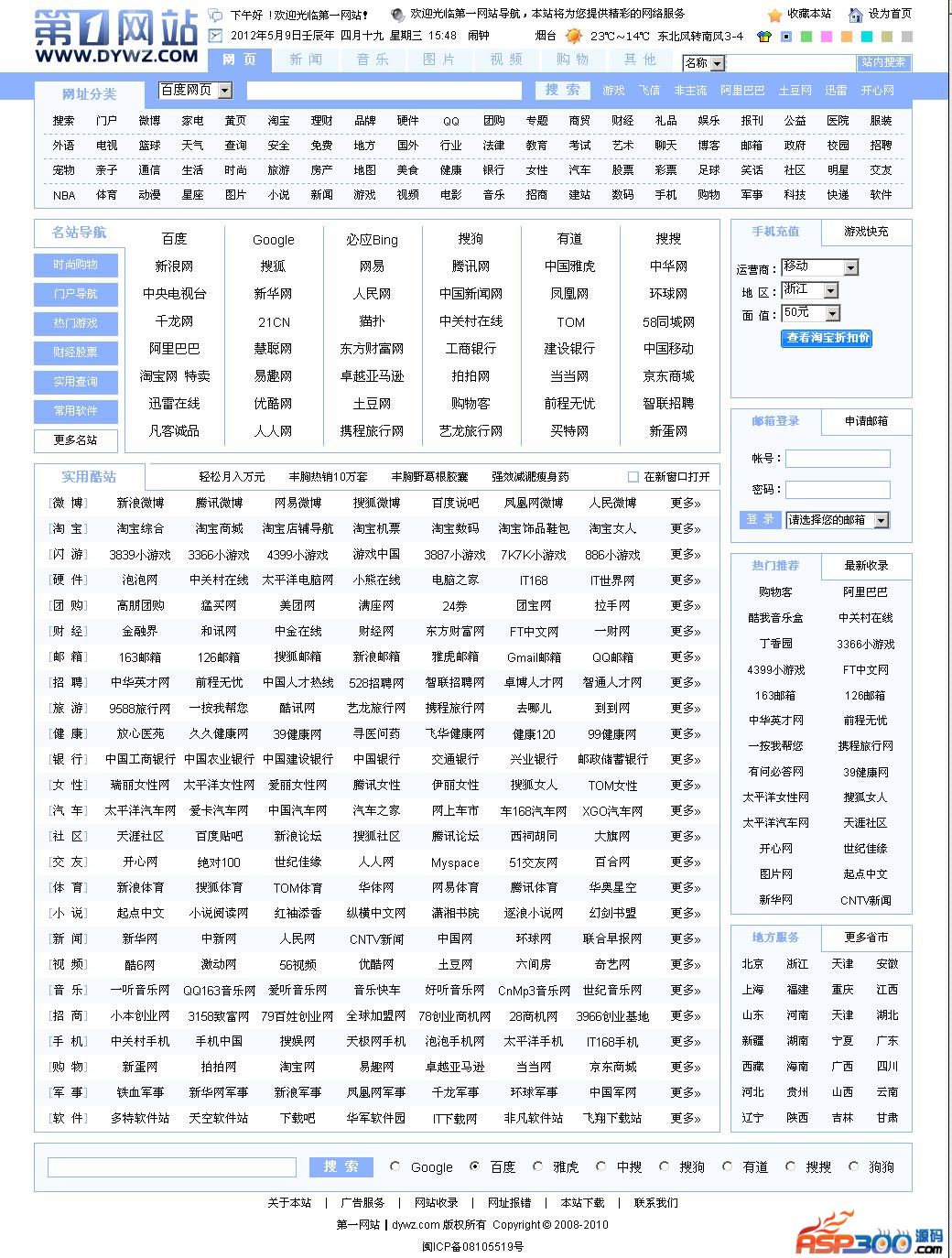Click the sun weather icon

pyautogui.click(x=574, y=37)
